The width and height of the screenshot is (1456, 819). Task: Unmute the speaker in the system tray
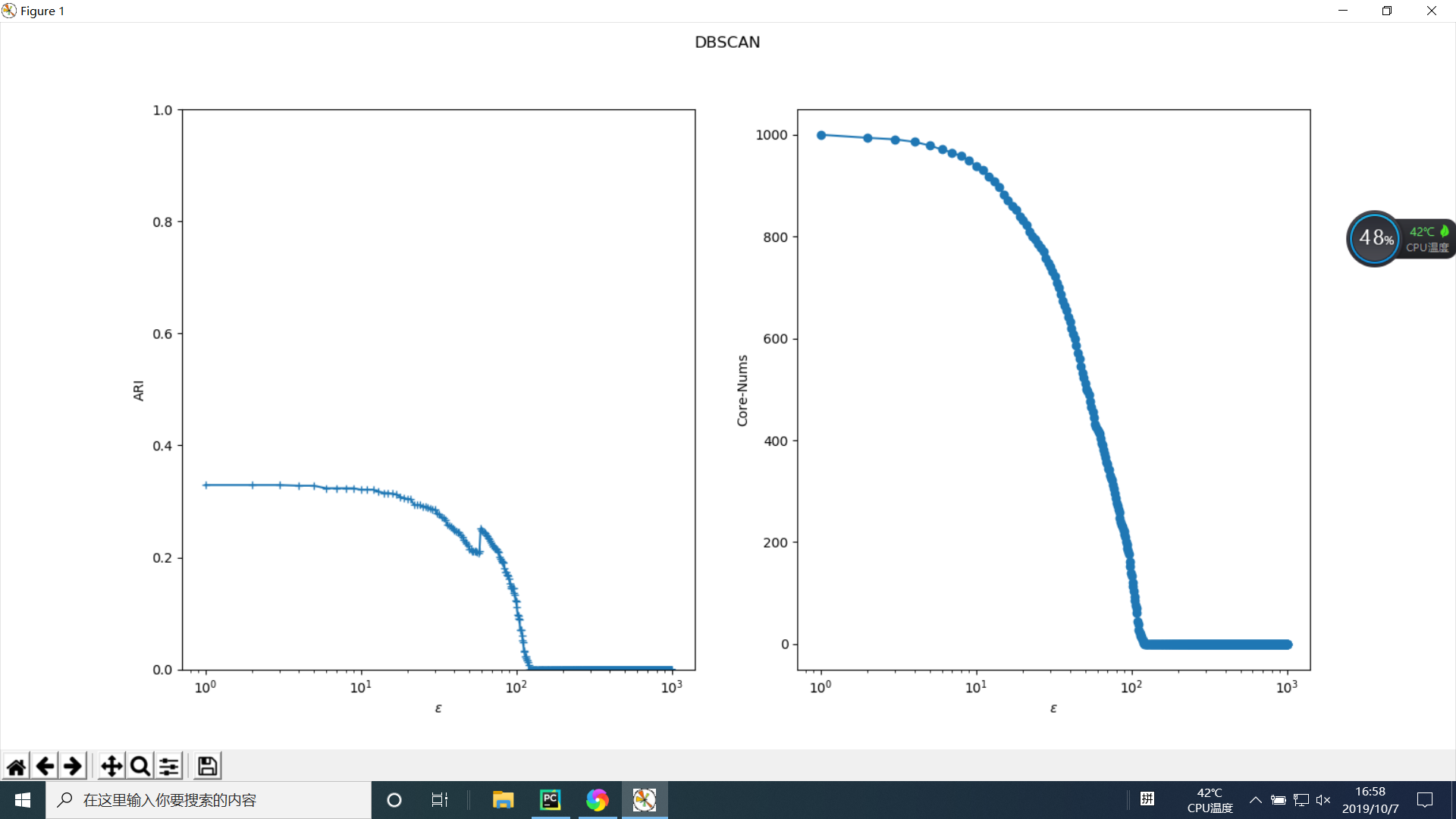[x=1323, y=799]
